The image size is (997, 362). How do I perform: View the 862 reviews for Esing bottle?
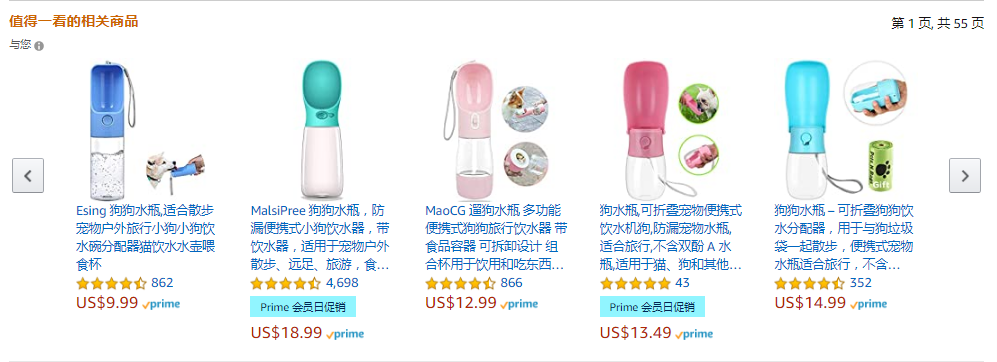pos(162,283)
